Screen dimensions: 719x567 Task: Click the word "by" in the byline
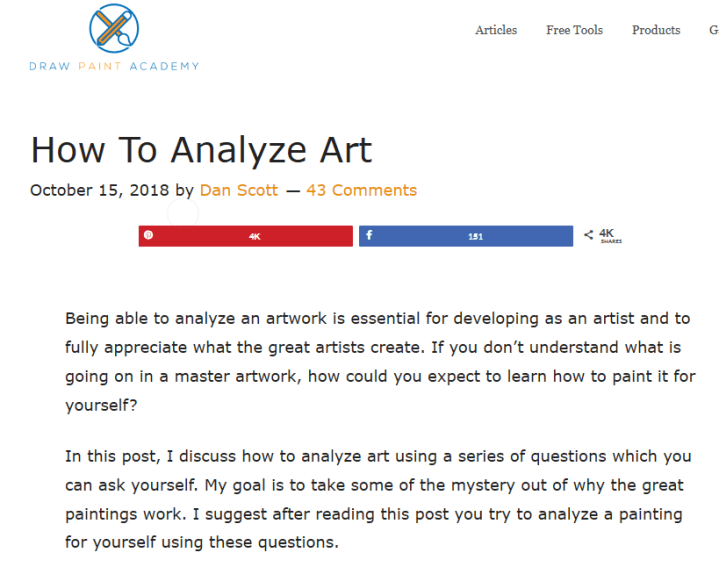pyautogui.click(x=185, y=190)
